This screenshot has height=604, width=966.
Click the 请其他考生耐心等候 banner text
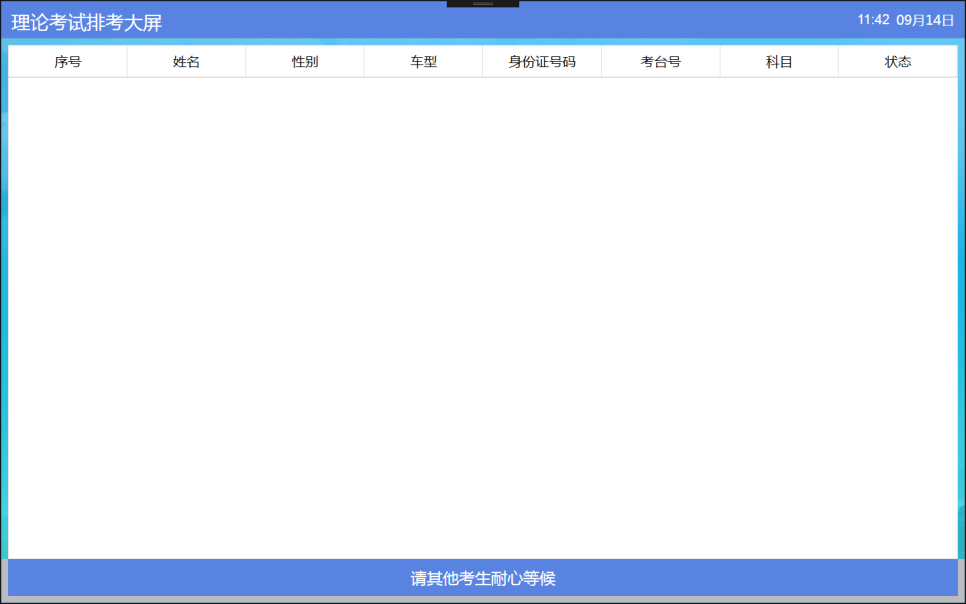483,578
